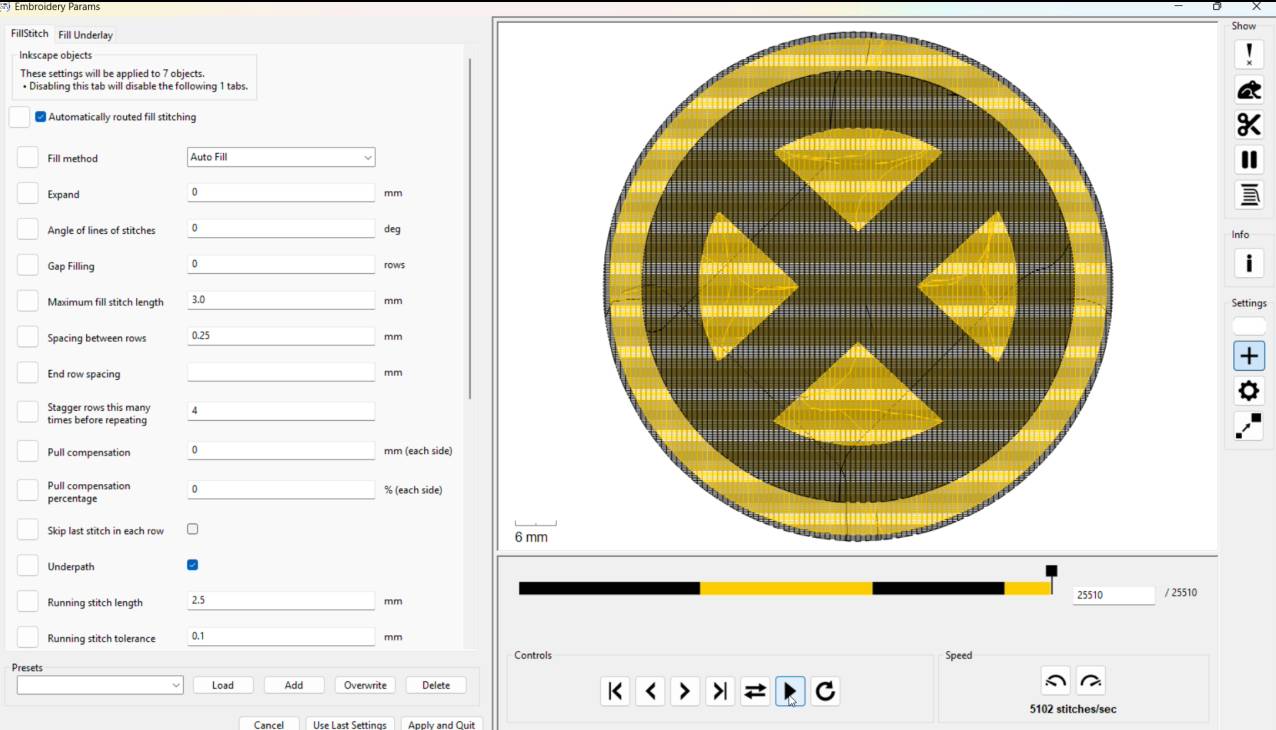This screenshot has height=730, width=1276.
Task: Click the Stagger rows field showing 4
Action: [x=281, y=411]
